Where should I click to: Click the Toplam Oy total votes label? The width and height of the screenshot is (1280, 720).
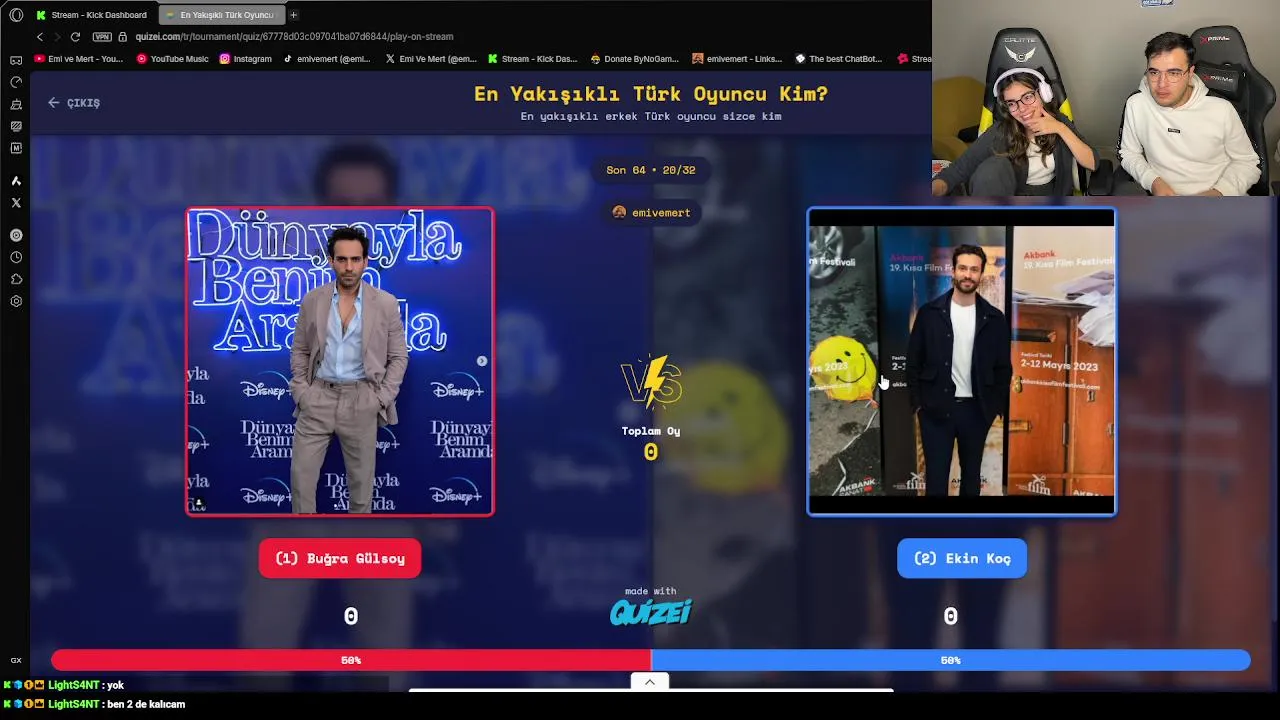point(651,431)
